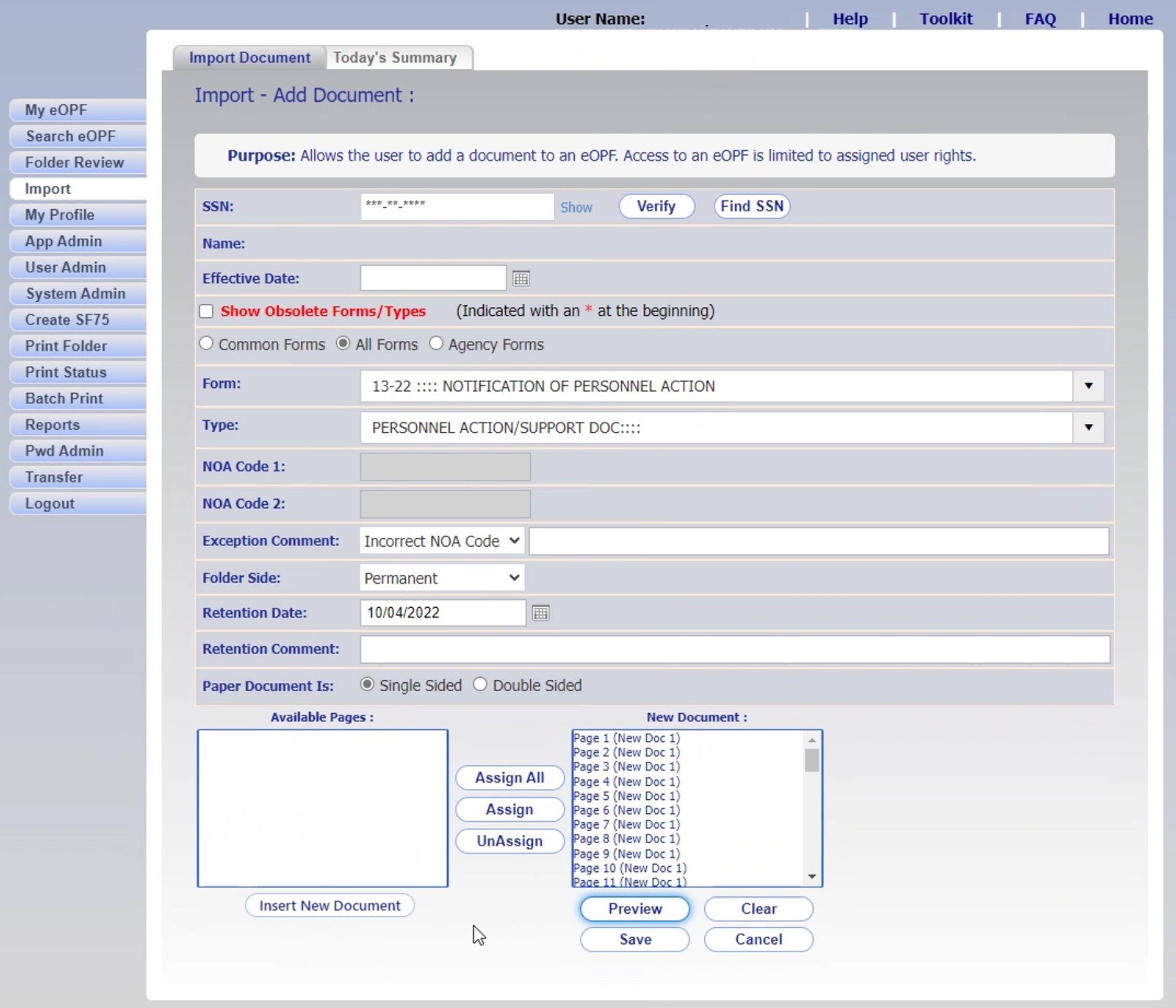Expand the Form dropdown list
Viewport: 1176px width, 1008px height.
(1088, 386)
